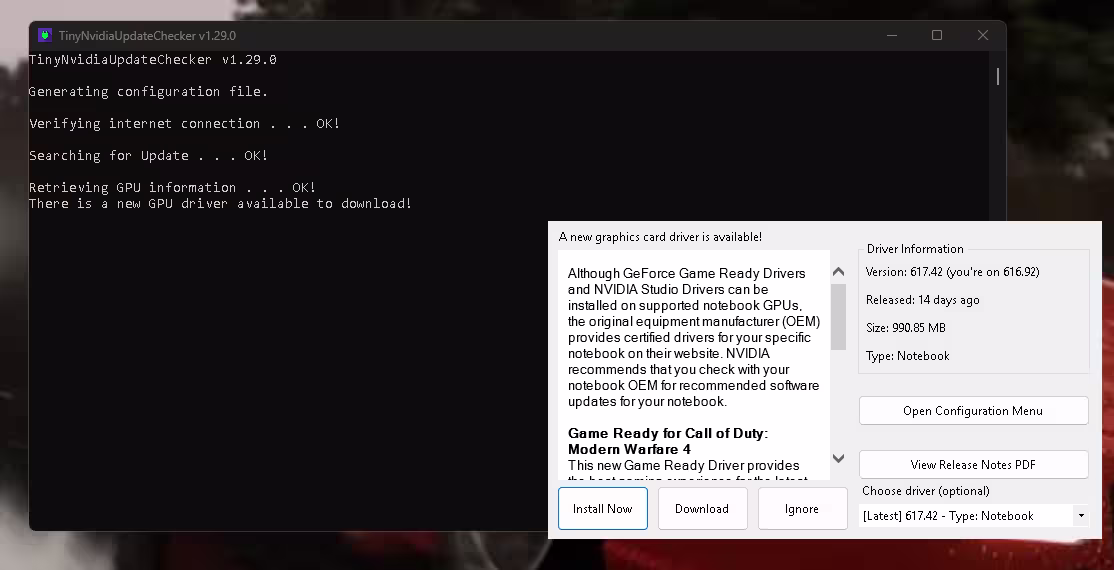Click console line 'Retrieving GPU information . . . OK!'
The height and width of the screenshot is (570, 1114).
173,188
